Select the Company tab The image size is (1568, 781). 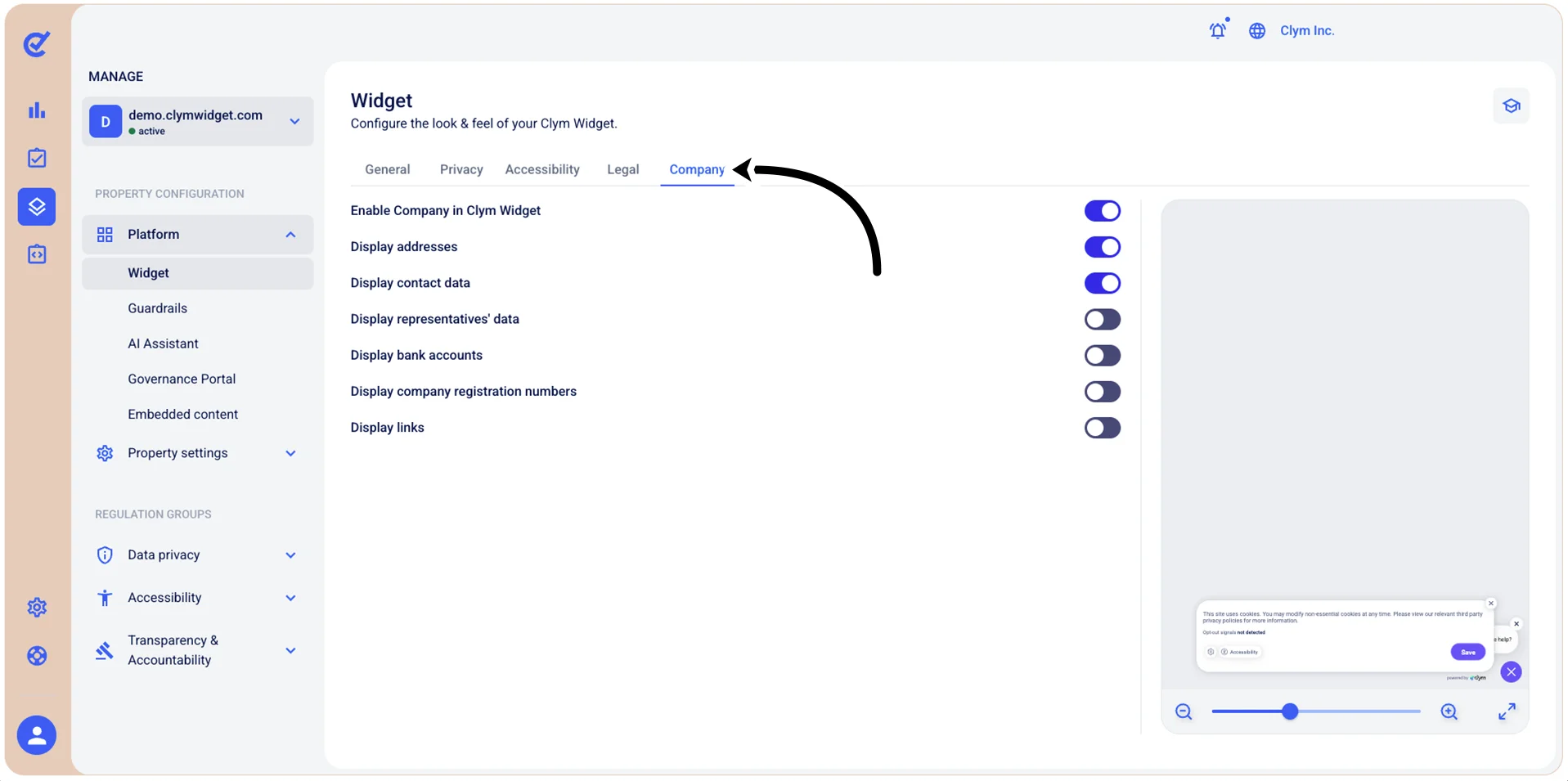[x=697, y=169]
